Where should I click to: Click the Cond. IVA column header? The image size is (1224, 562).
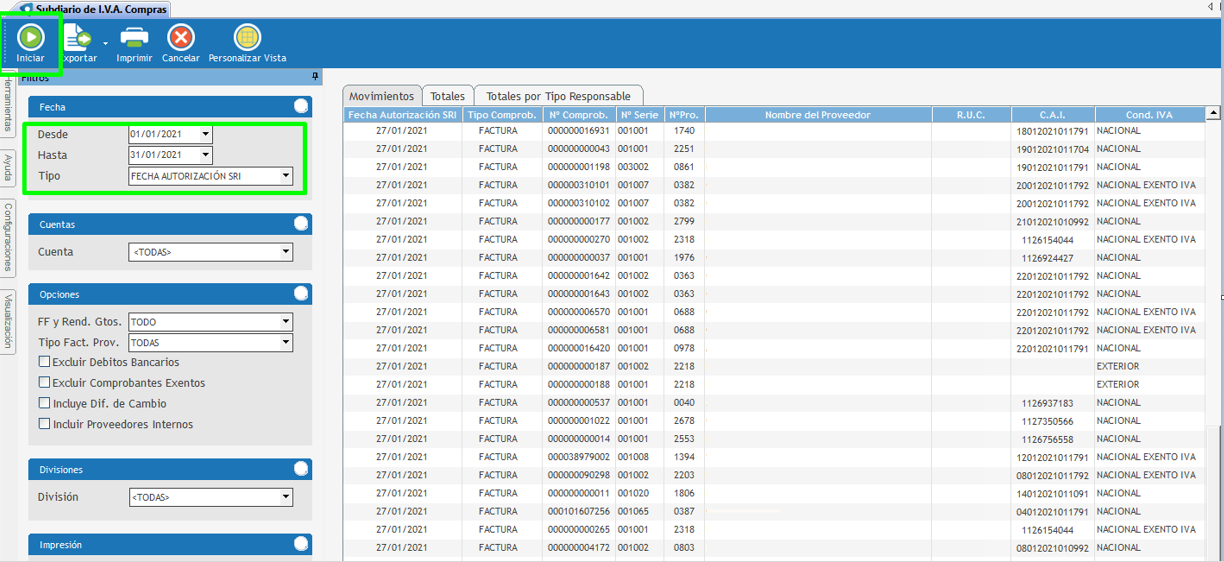click(1149, 115)
